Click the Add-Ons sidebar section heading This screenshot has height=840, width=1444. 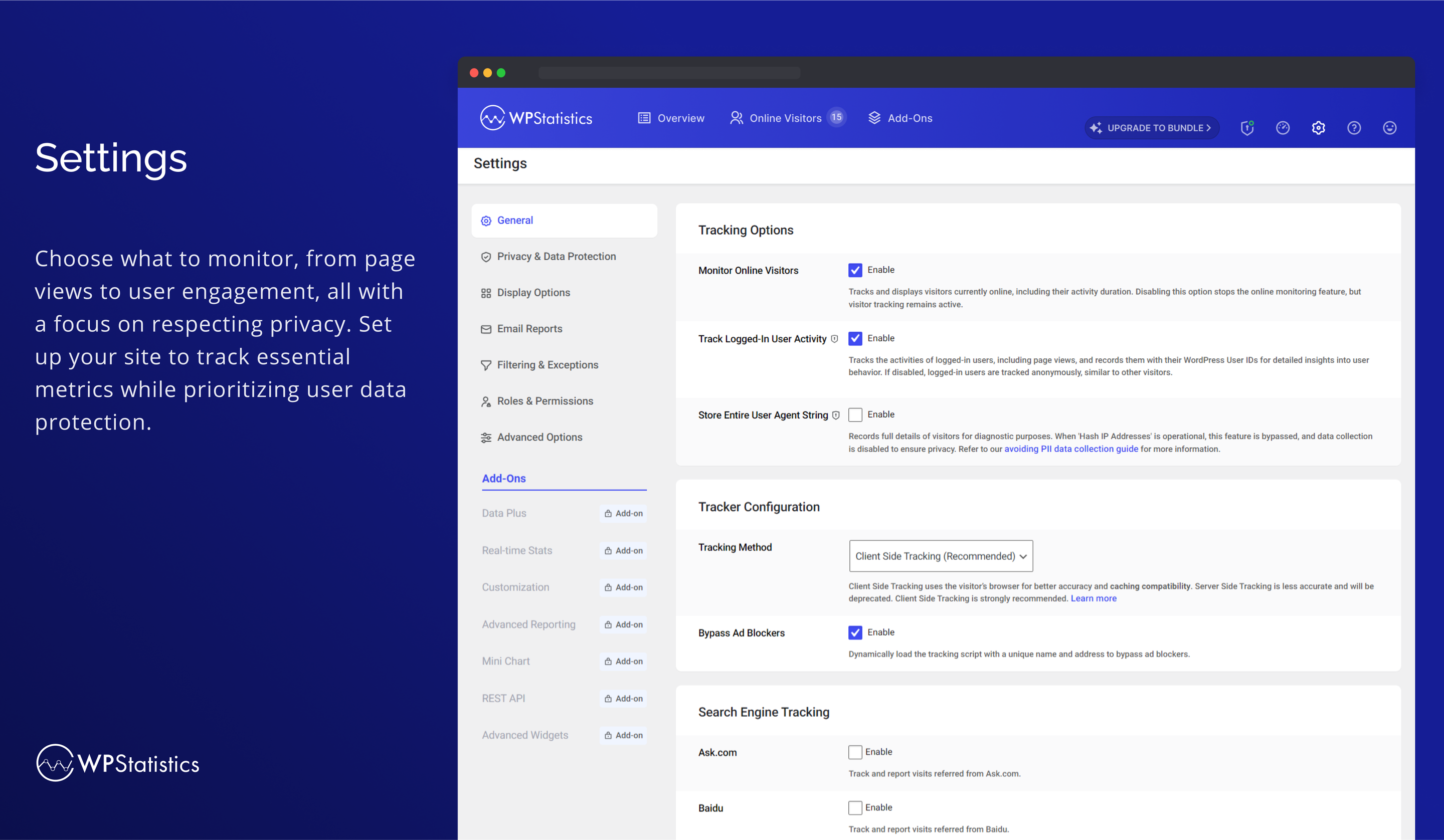[504, 479]
